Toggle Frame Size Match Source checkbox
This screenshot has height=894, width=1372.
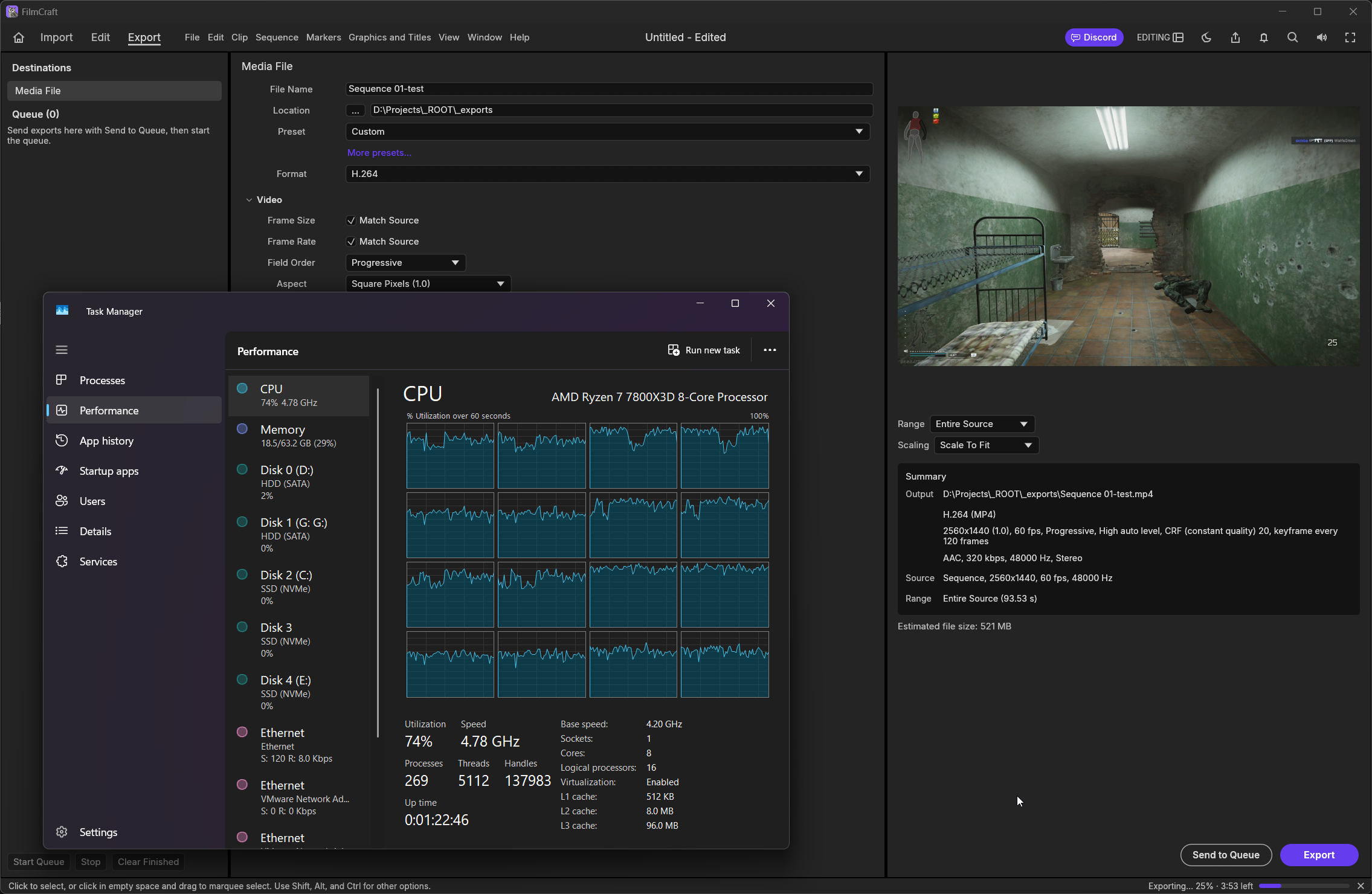[x=351, y=220]
